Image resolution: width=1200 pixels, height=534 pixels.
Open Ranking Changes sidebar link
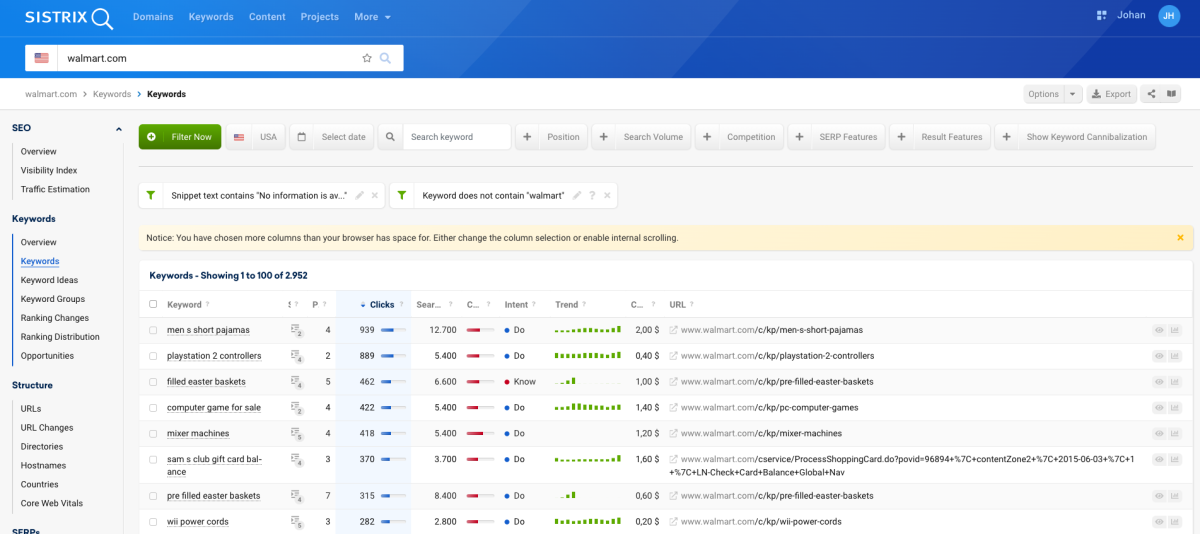[55, 318]
